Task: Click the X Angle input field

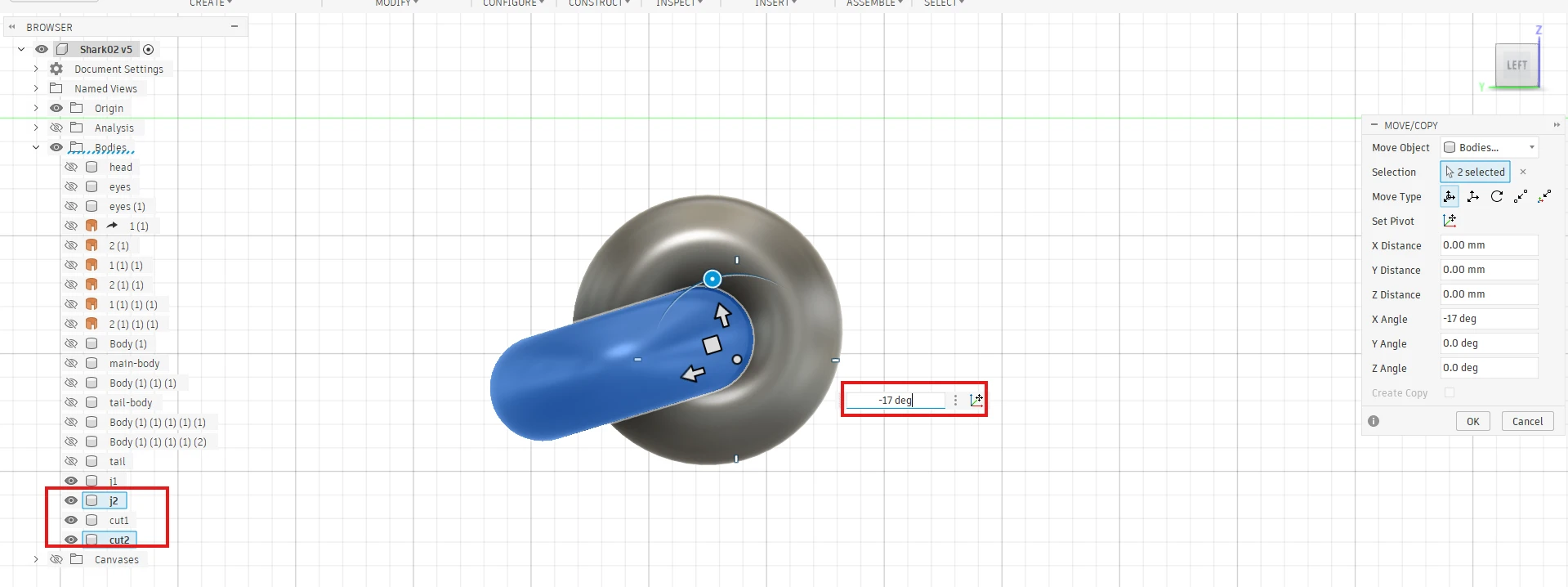Action: [1489, 319]
